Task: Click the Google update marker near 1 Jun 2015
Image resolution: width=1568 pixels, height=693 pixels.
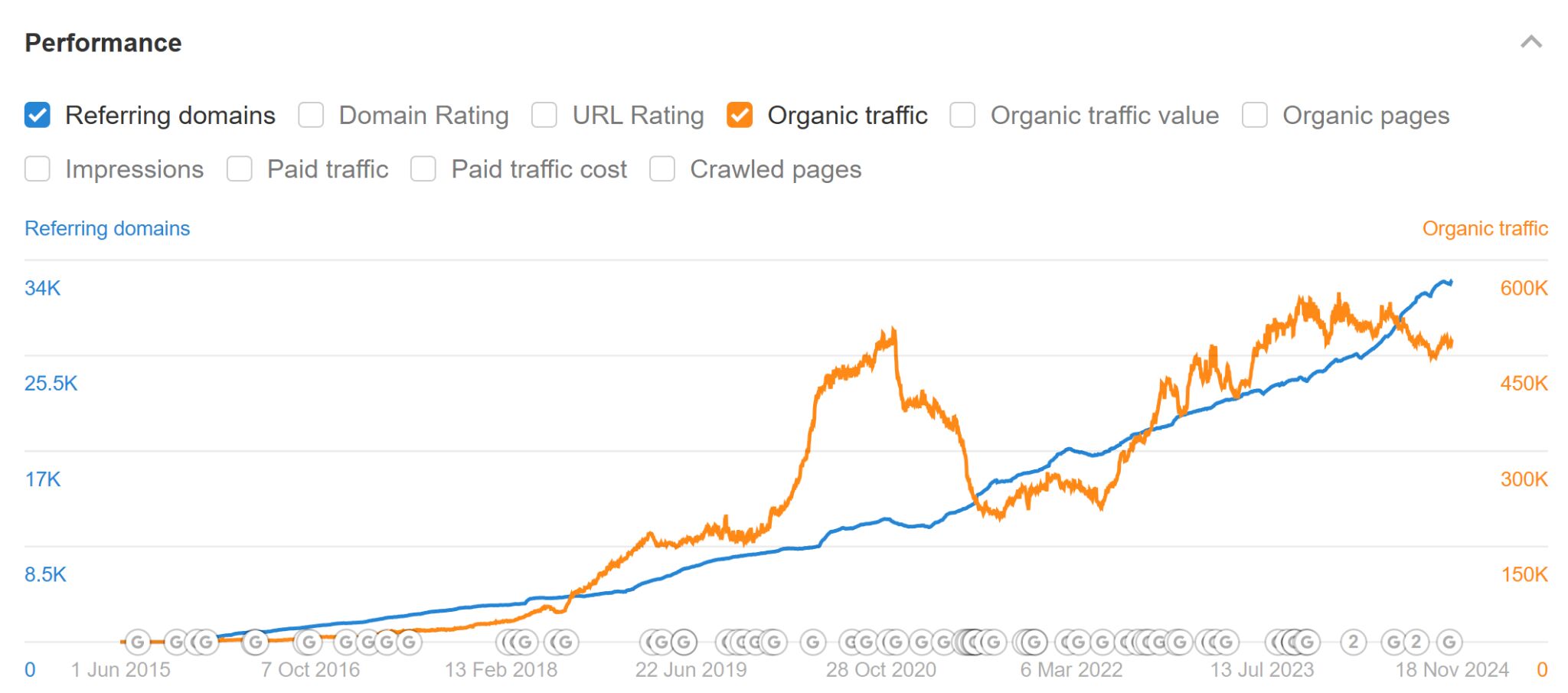Action: (139, 642)
